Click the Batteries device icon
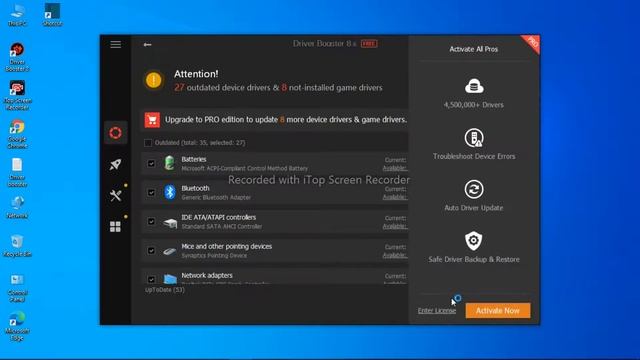The image size is (640, 360). coord(170,163)
